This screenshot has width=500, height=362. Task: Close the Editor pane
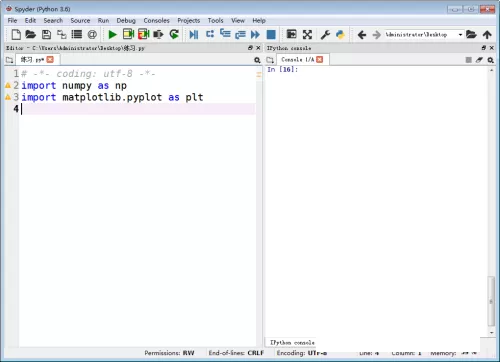258,48
